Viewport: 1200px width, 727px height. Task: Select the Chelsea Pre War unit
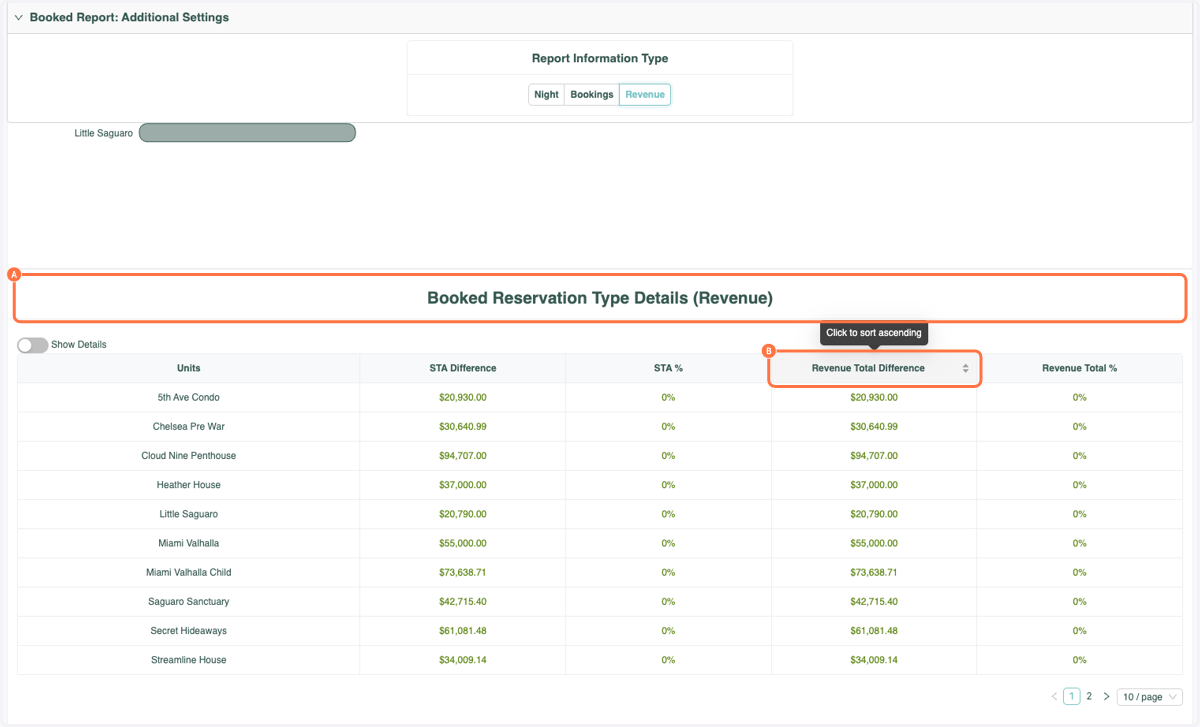pos(189,426)
